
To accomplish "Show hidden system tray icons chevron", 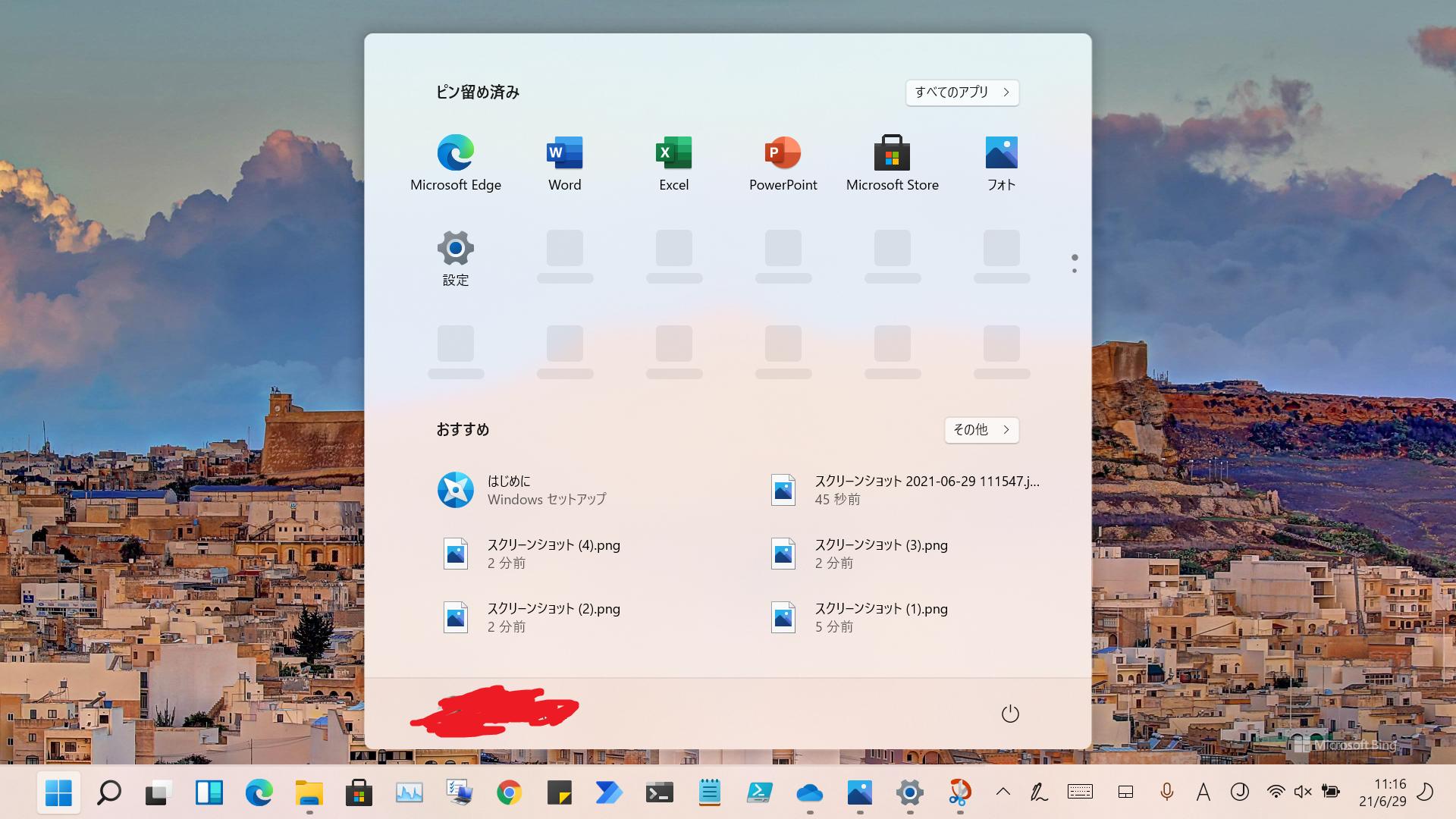I will click(1003, 792).
